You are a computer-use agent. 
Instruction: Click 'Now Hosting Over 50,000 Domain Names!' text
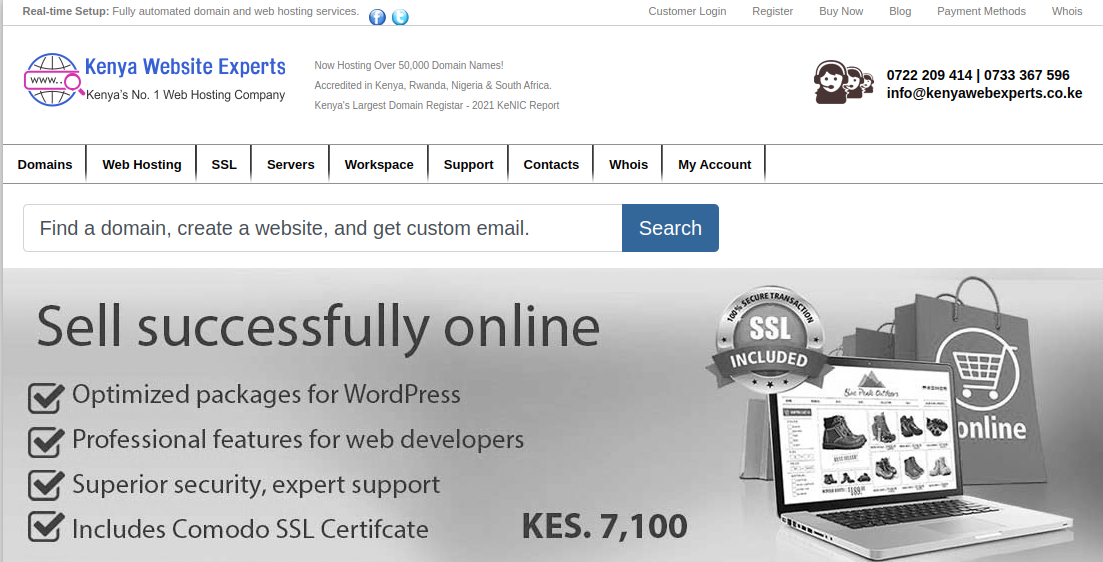click(x=409, y=65)
